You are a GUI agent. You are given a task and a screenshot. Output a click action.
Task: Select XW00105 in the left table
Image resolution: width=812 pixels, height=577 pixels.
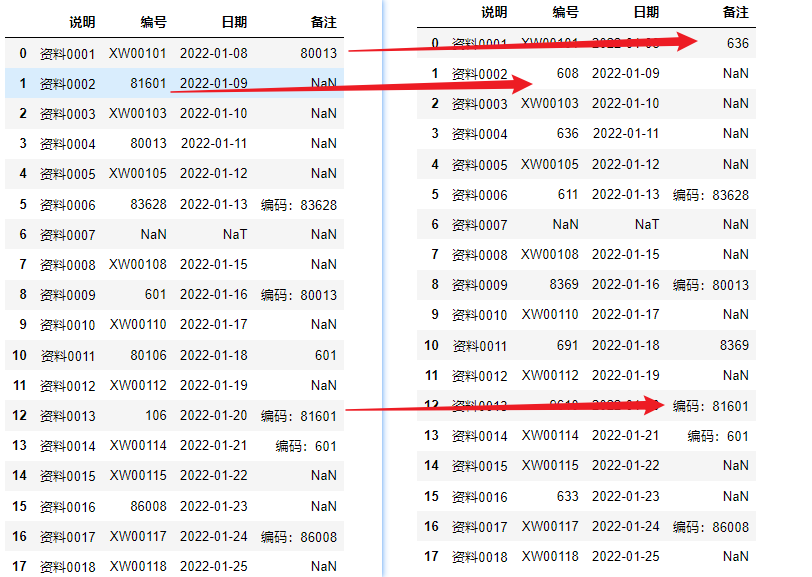(138, 174)
